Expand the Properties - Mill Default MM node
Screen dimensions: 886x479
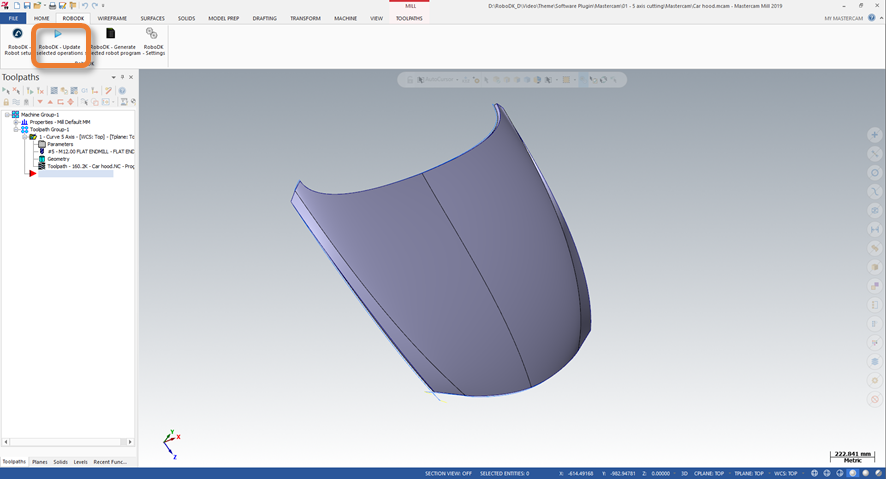(x=15, y=122)
